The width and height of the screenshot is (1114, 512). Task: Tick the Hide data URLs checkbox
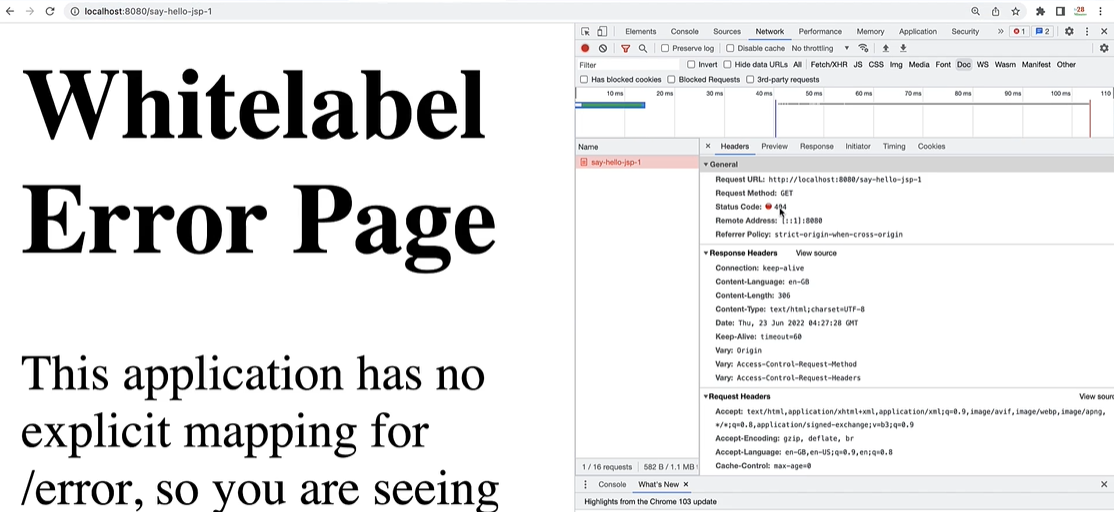pyautogui.click(x=727, y=65)
